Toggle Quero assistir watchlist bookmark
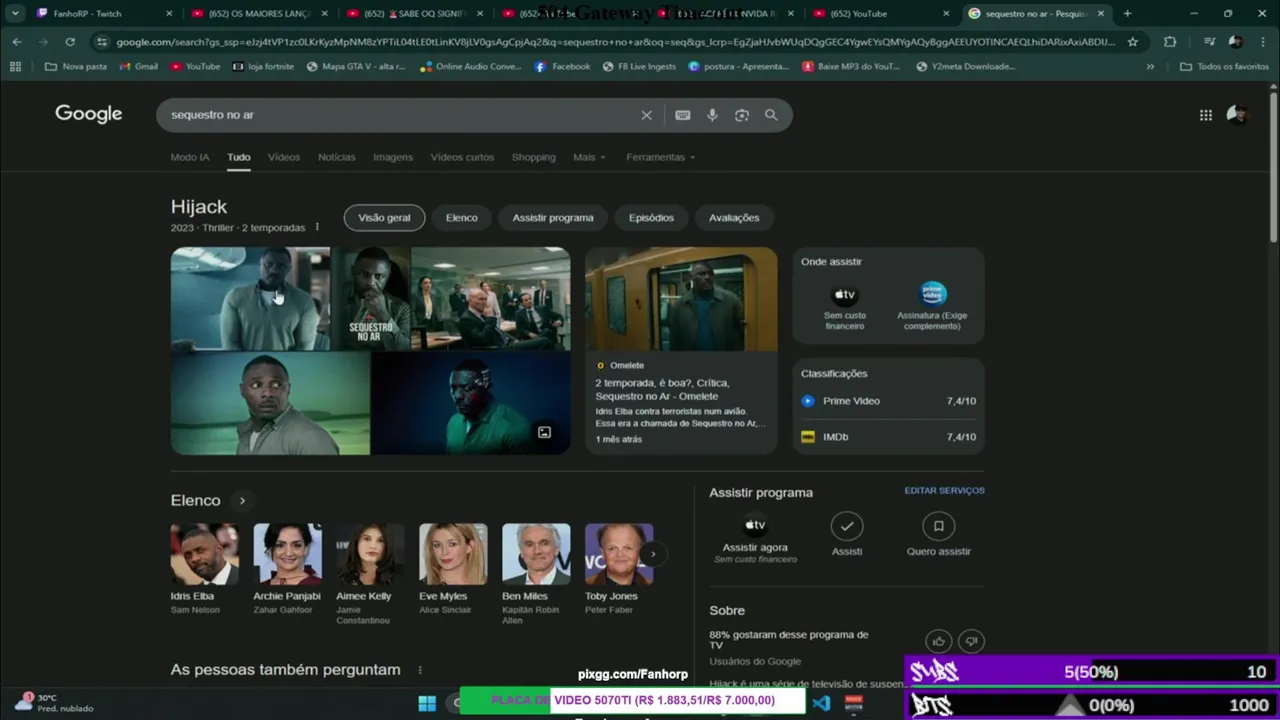The image size is (1280, 720). click(x=938, y=534)
